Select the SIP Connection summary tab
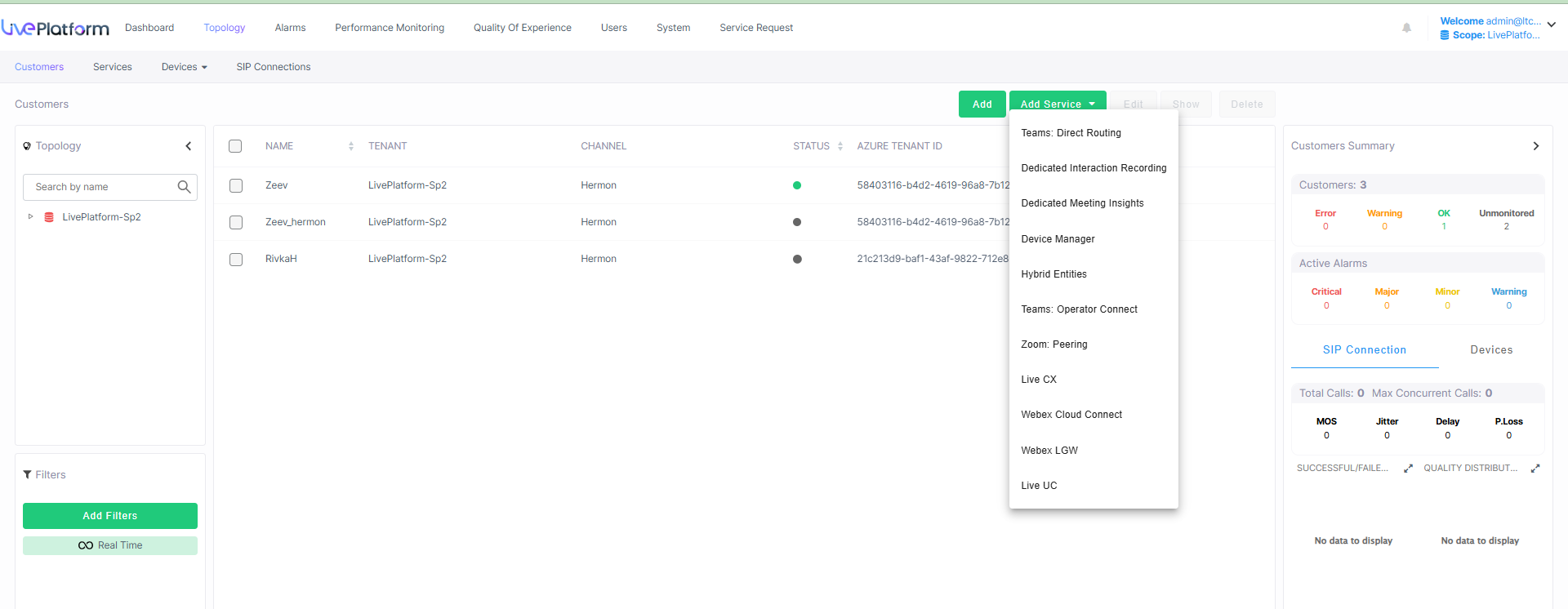This screenshot has width=1568, height=609. pos(1365,350)
